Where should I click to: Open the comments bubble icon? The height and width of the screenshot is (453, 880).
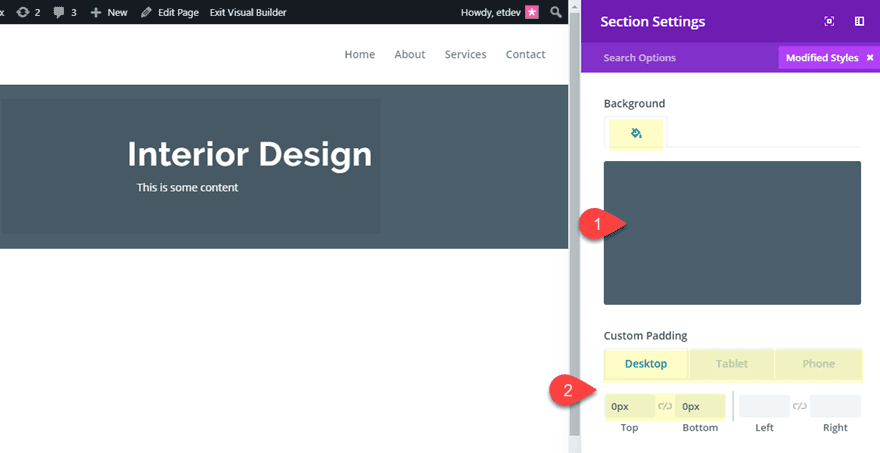[57, 12]
